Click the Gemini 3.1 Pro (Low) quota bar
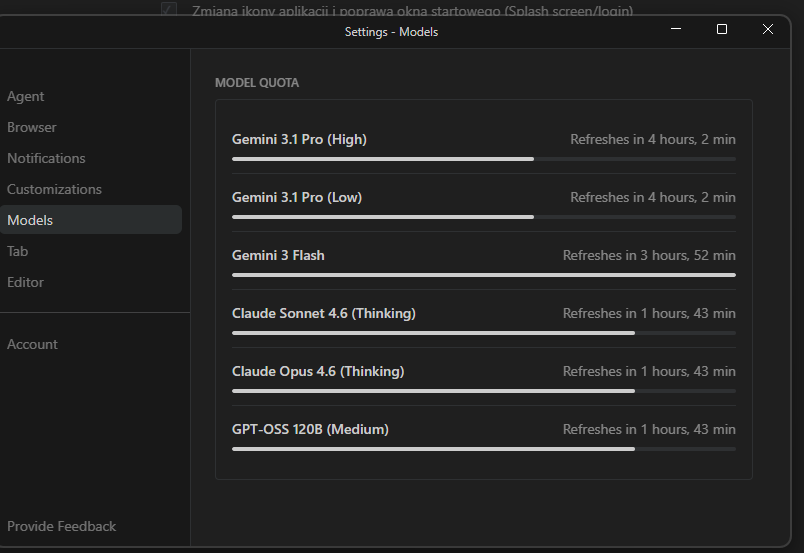The height and width of the screenshot is (553, 804). (x=484, y=217)
